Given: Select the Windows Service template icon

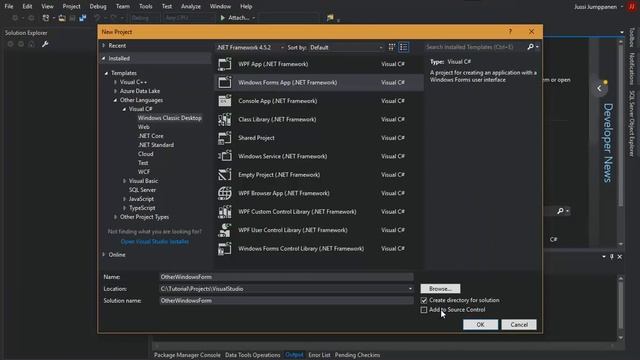Looking at the screenshot, I should 224,156.
